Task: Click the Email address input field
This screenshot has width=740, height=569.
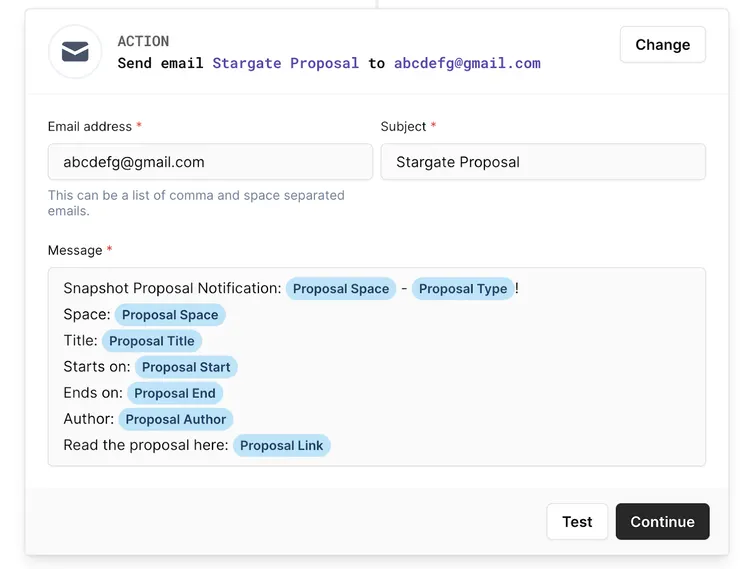Action: [x=210, y=162]
